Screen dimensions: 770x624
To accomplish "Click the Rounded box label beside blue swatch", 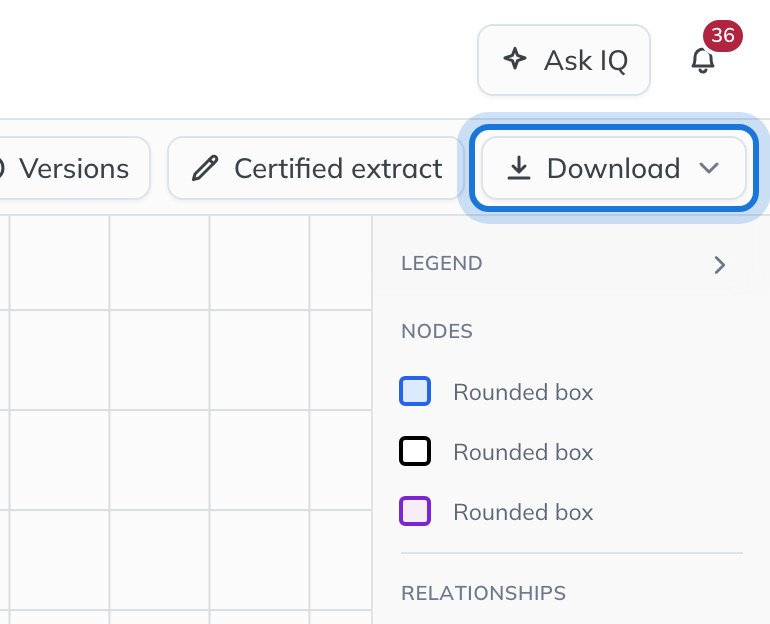I will pos(523,392).
